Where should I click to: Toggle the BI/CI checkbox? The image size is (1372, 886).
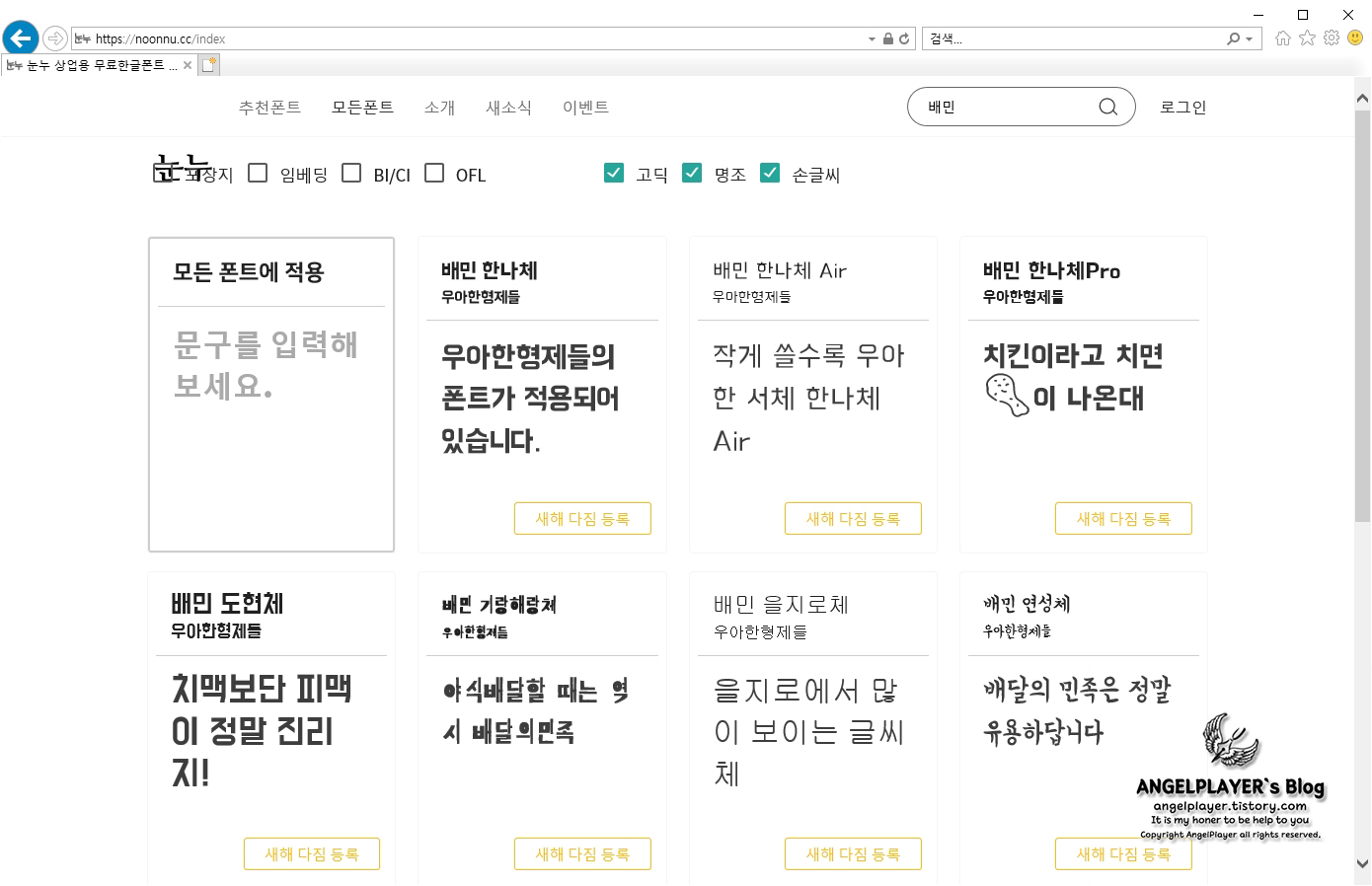click(351, 173)
